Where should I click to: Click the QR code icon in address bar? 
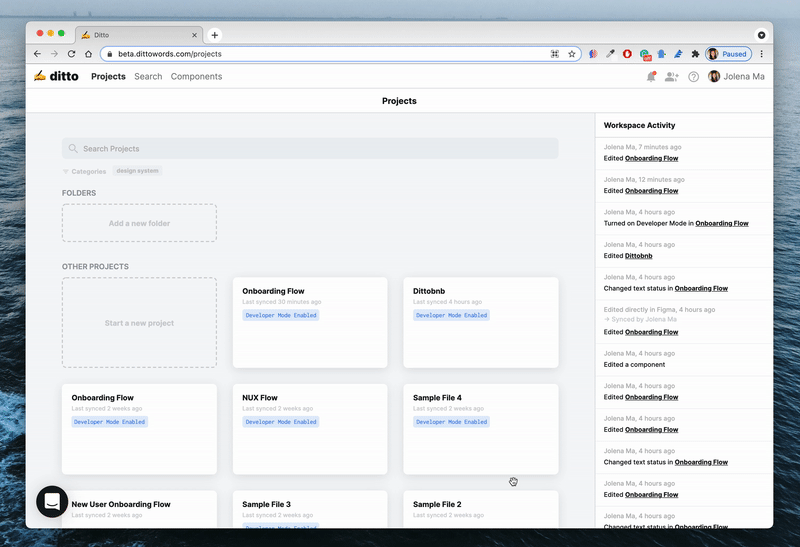[555, 54]
